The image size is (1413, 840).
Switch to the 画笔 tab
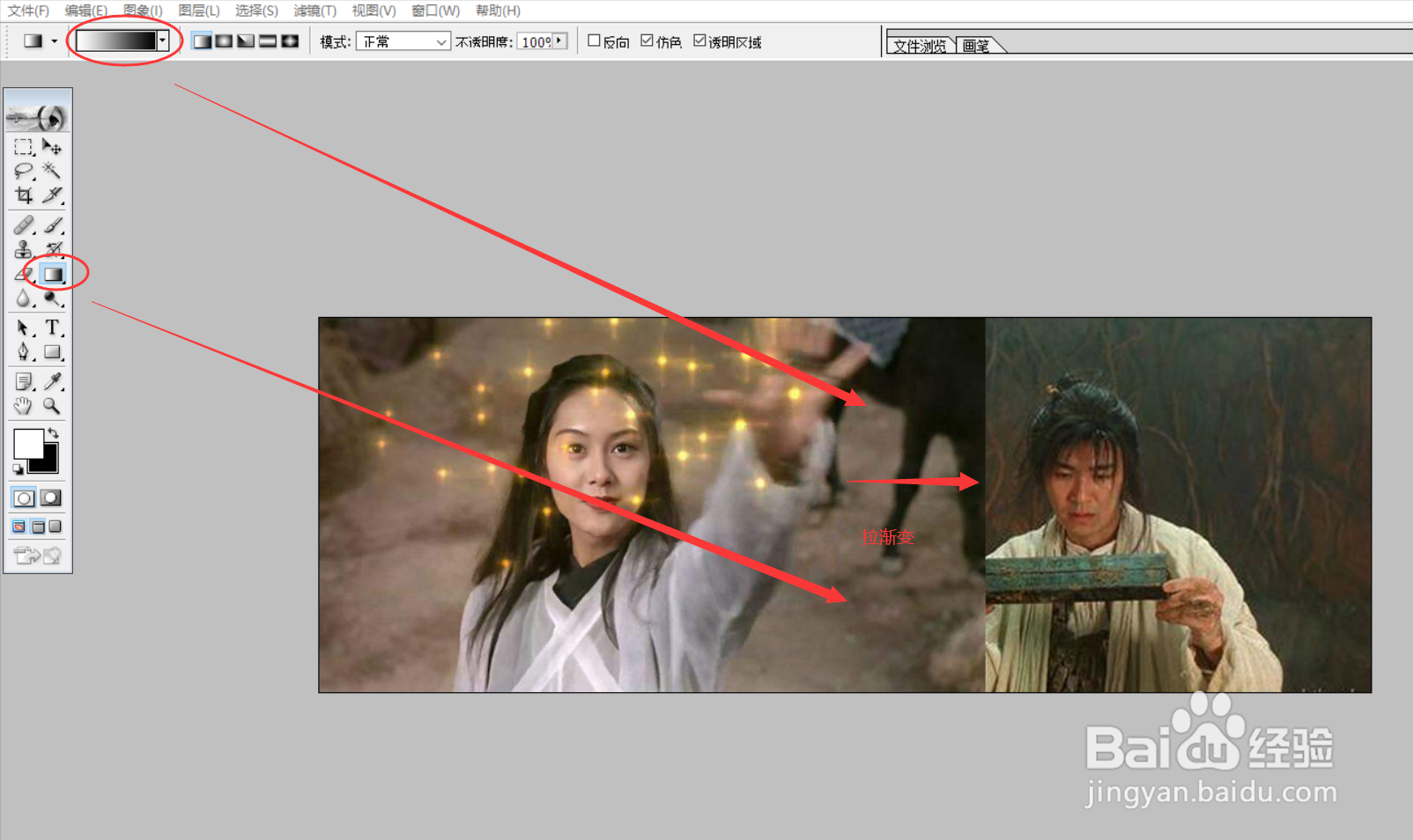click(976, 45)
